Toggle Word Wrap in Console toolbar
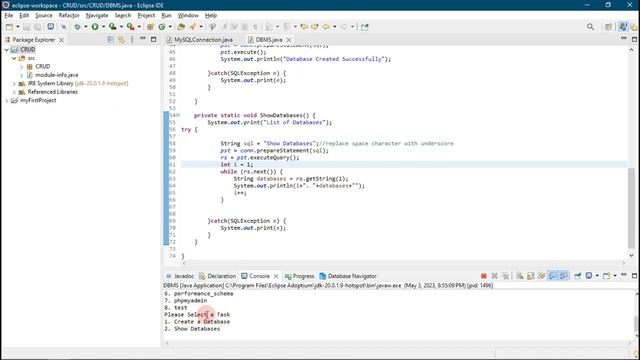This screenshot has width=640, height=360. [542, 276]
